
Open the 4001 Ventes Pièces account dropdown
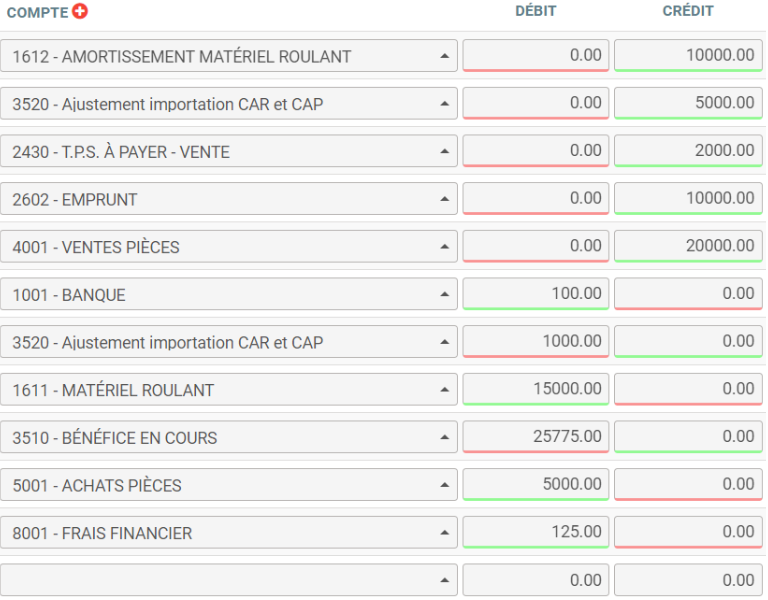229,247
